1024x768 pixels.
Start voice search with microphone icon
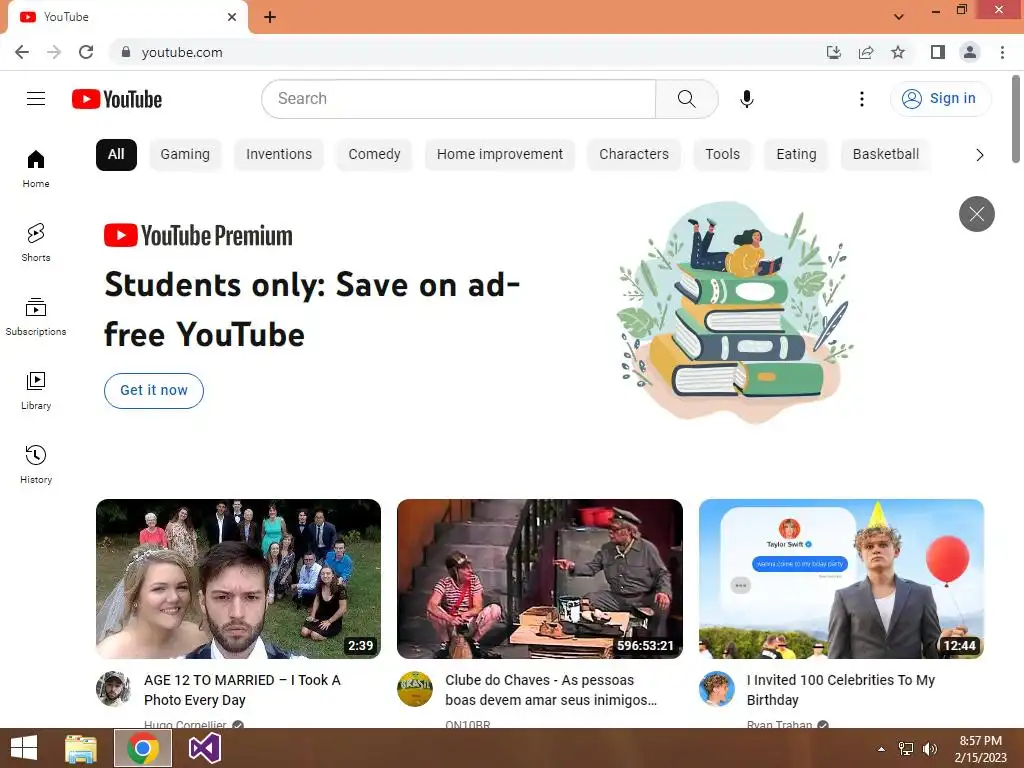pyautogui.click(x=746, y=99)
